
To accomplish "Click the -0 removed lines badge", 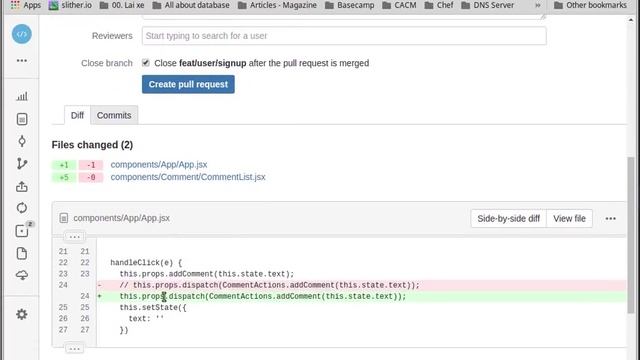I will click(91, 178).
